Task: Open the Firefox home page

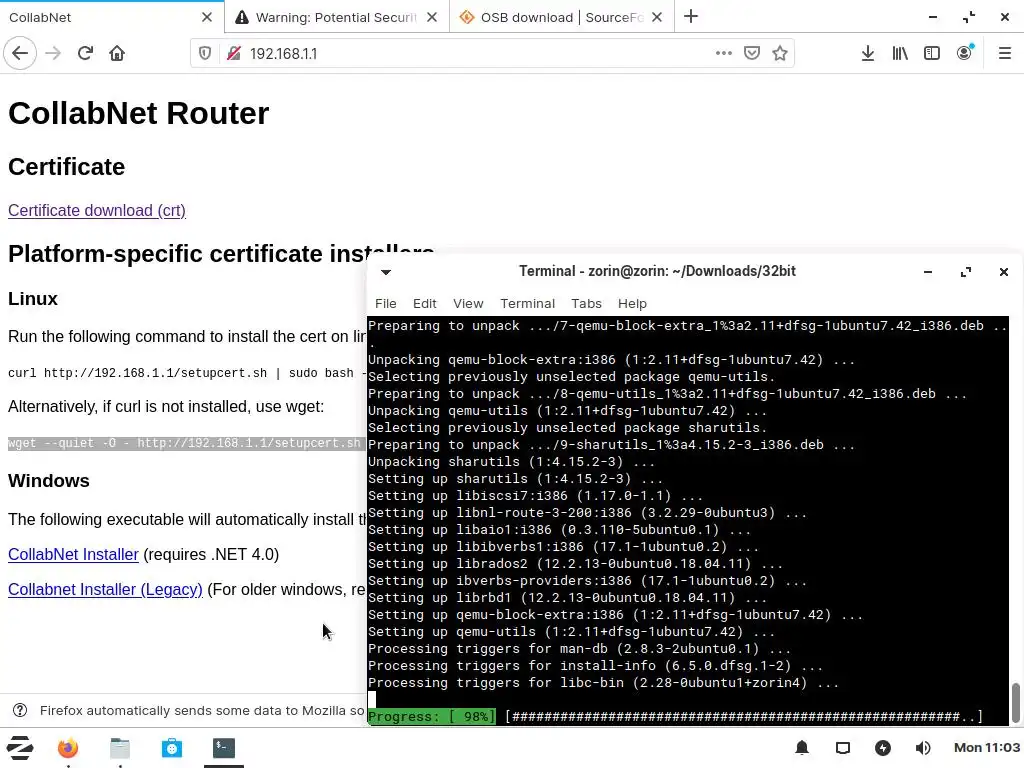Action: click(x=117, y=53)
